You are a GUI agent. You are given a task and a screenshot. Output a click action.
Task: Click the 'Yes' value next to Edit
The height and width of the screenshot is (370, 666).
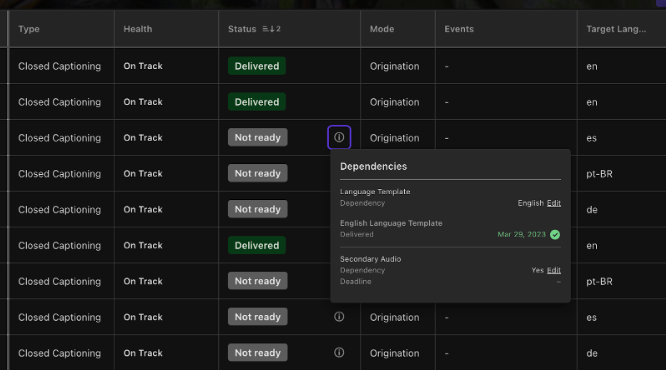coord(537,270)
